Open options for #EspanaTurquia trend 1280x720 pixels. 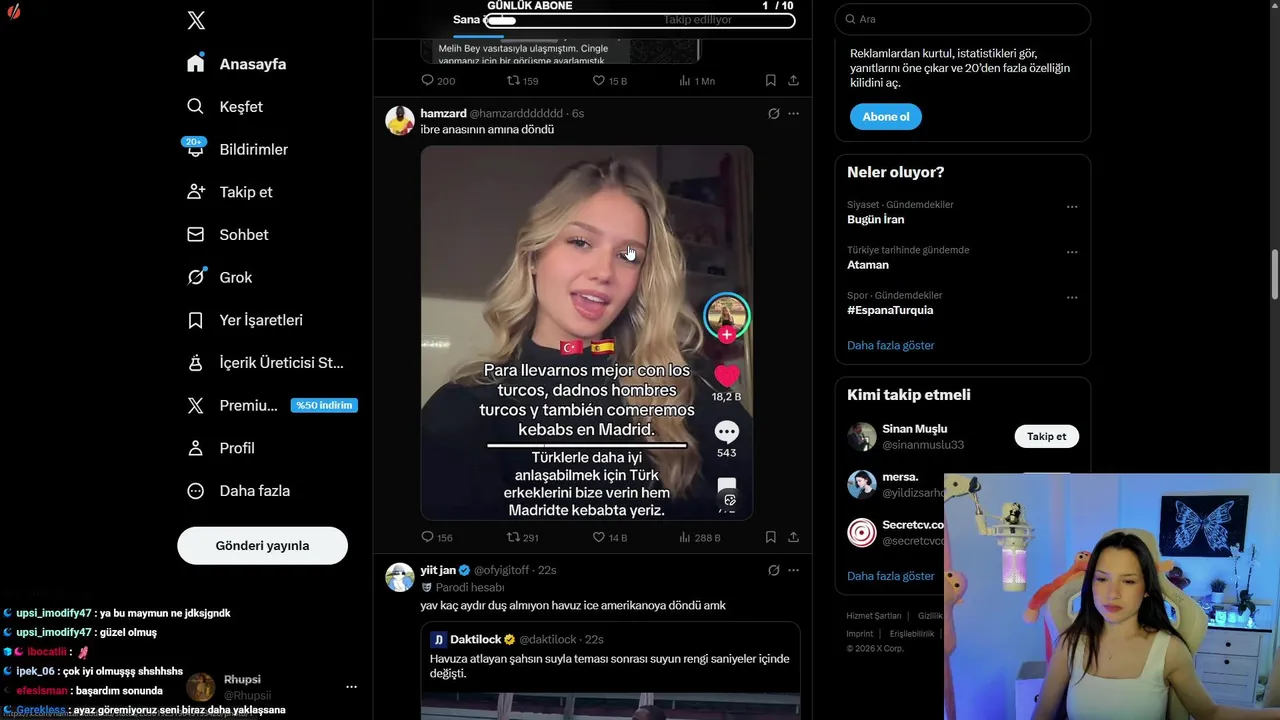click(1072, 297)
